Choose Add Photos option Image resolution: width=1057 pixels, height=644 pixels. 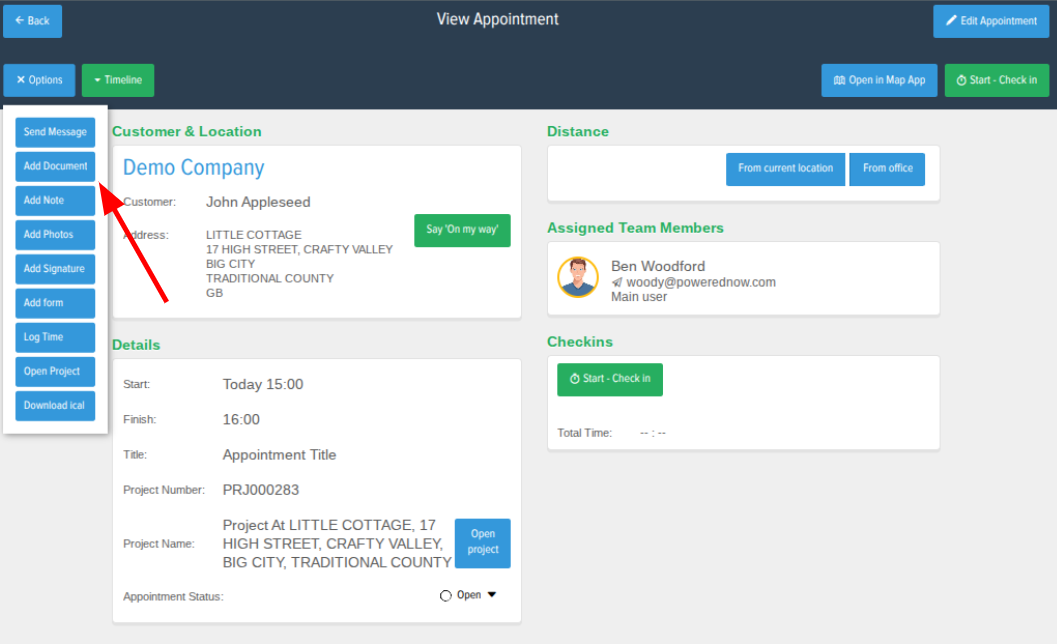click(x=55, y=235)
